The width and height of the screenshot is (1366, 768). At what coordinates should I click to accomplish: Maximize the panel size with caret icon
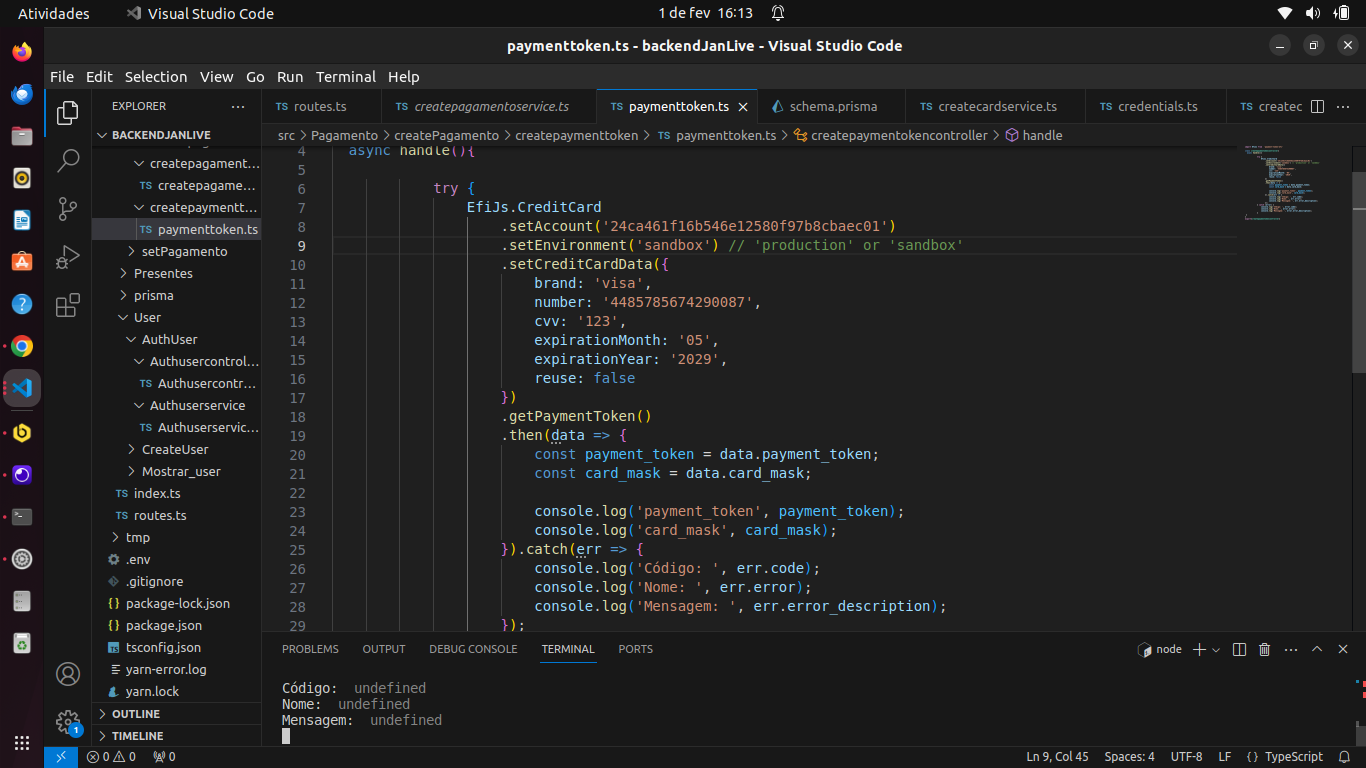[x=1317, y=649]
